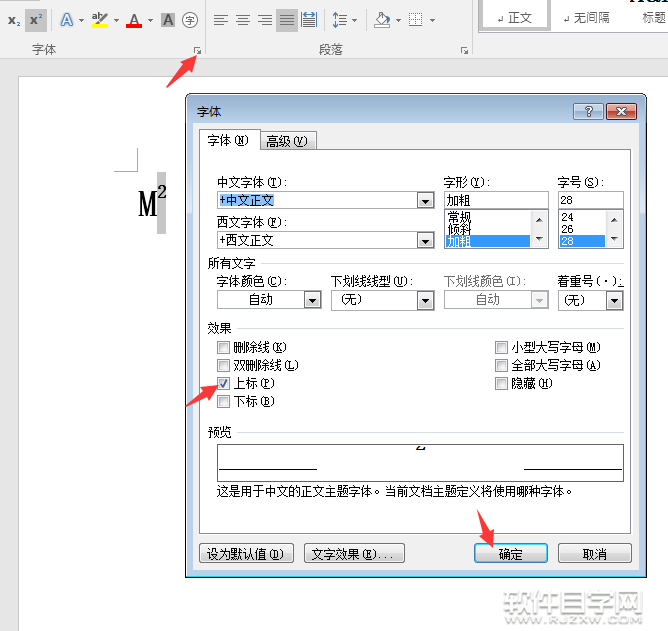This screenshot has height=631, width=668.
Task: Apply the 正文 style
Action: coord(515,17)
